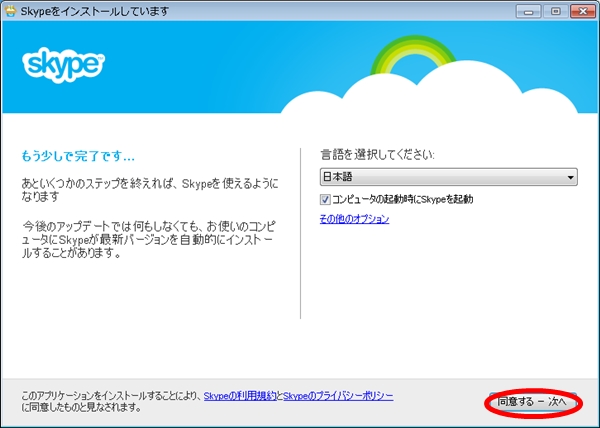Open the Skypeの利用規約 link
Viewport: 600px width, 428px height.
pyautogui.click(x=240, y=396)
